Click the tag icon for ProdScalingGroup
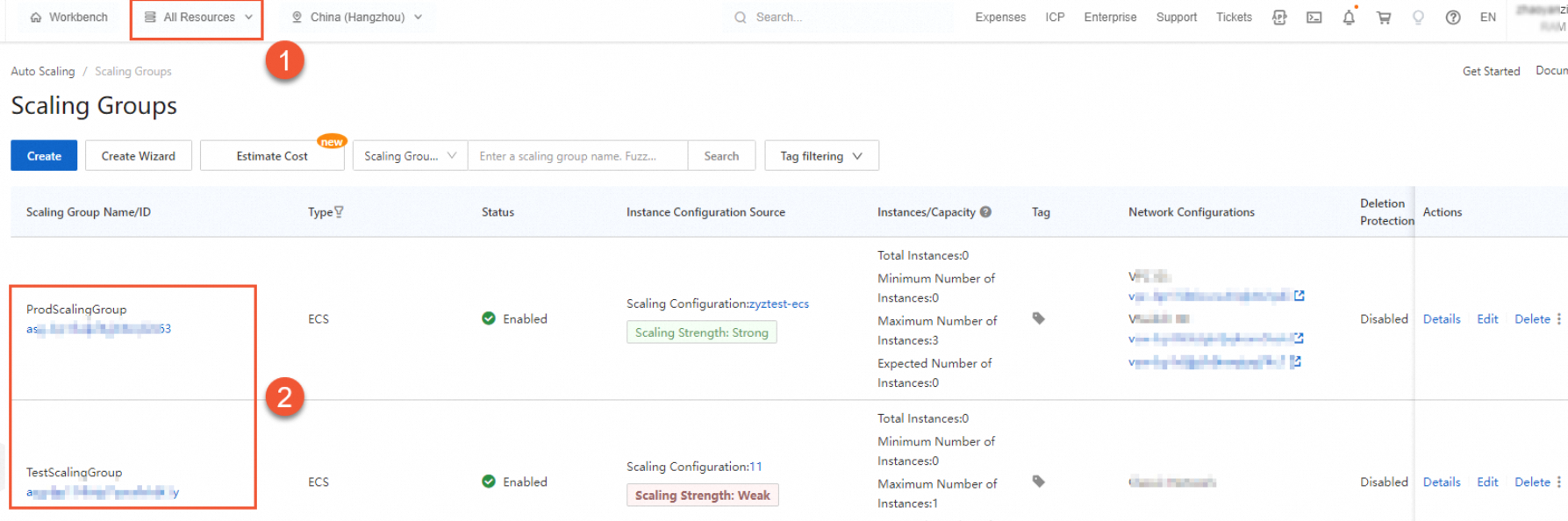The width and height of the screenshot is (1568, 521). click(x=1038, y=318)
